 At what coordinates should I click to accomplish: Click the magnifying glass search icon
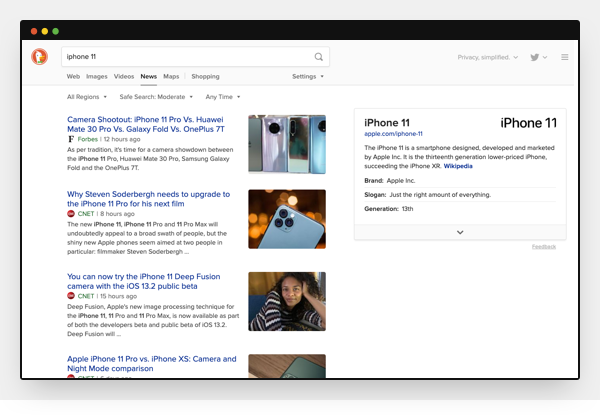coord(318,57)
